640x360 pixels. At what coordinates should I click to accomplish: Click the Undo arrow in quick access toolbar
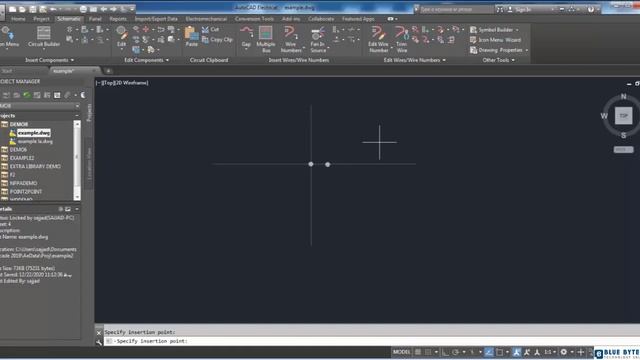pyautogui.click(x=53, y=9)
